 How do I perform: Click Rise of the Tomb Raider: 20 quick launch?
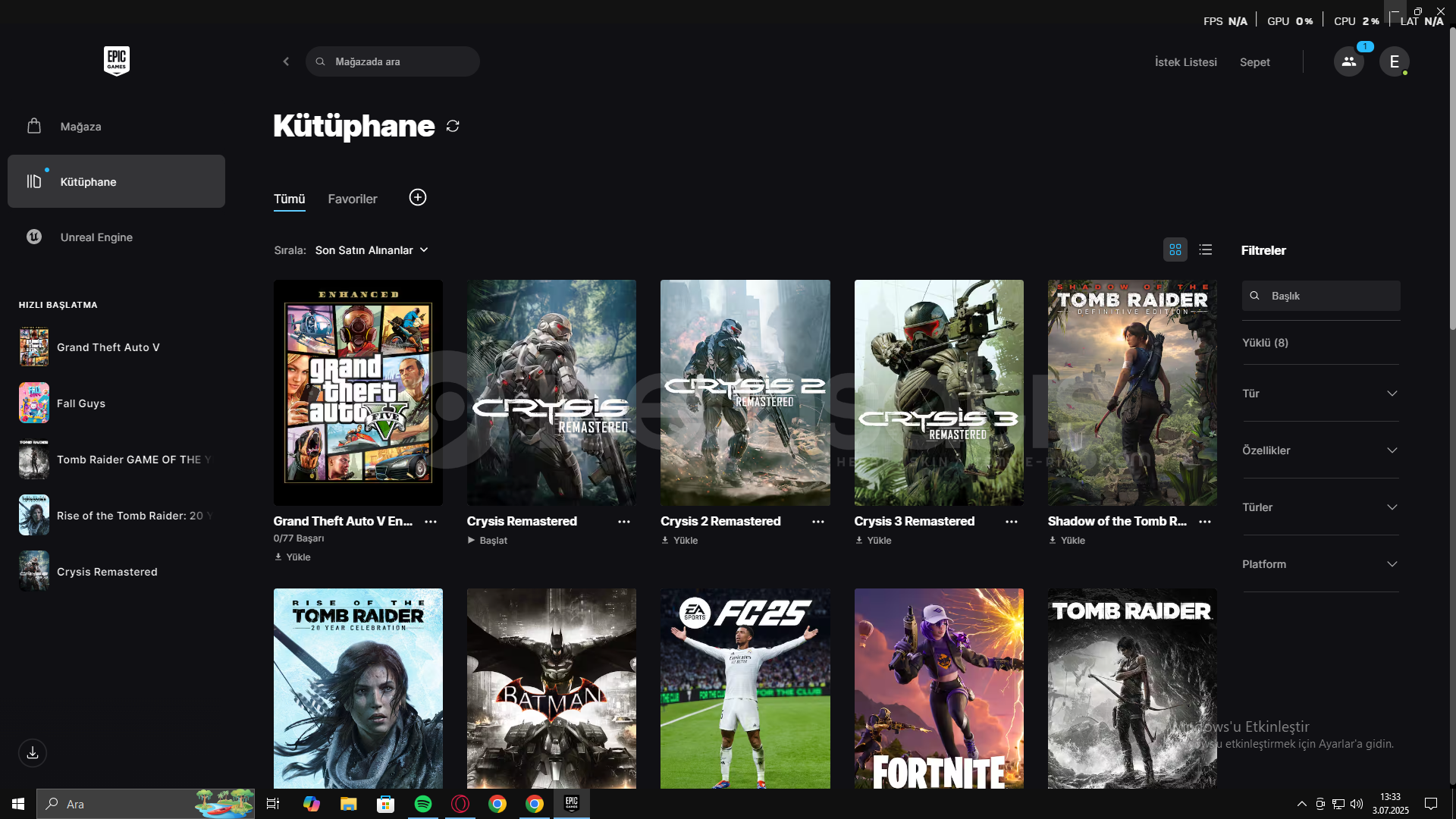[116, 516]
